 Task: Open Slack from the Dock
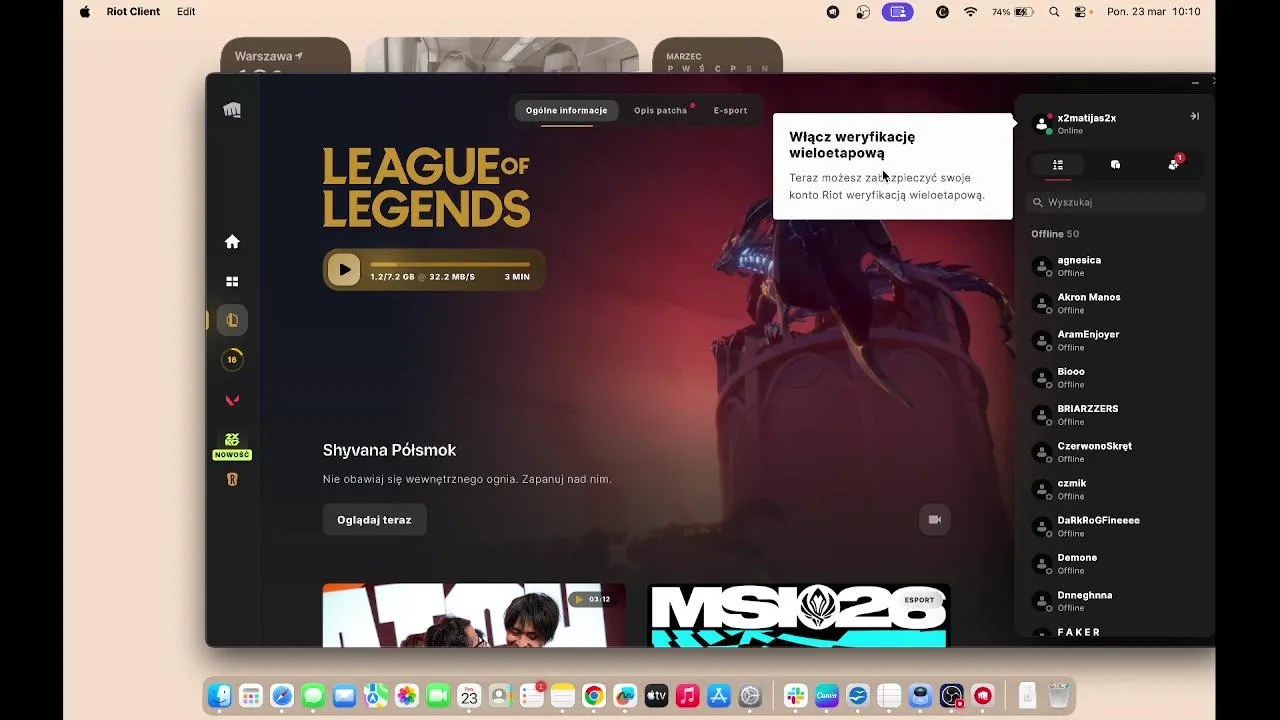[x=796, y=696]
